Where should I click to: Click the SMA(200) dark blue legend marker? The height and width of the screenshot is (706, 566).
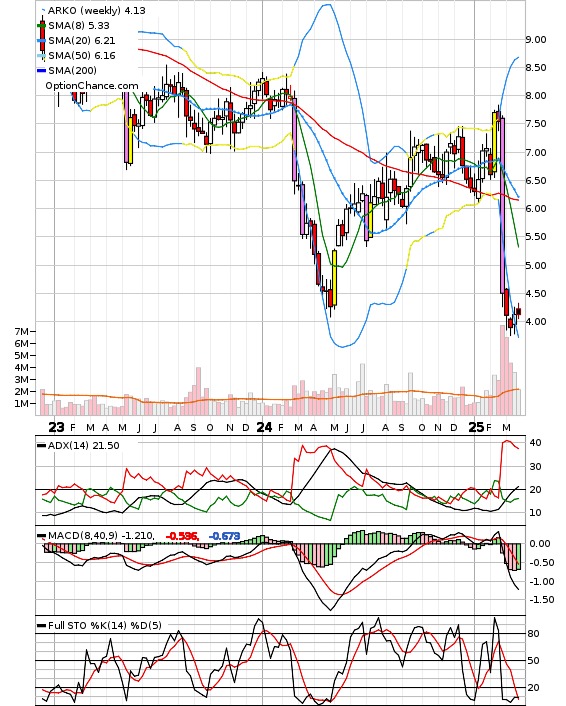(41, 71)
